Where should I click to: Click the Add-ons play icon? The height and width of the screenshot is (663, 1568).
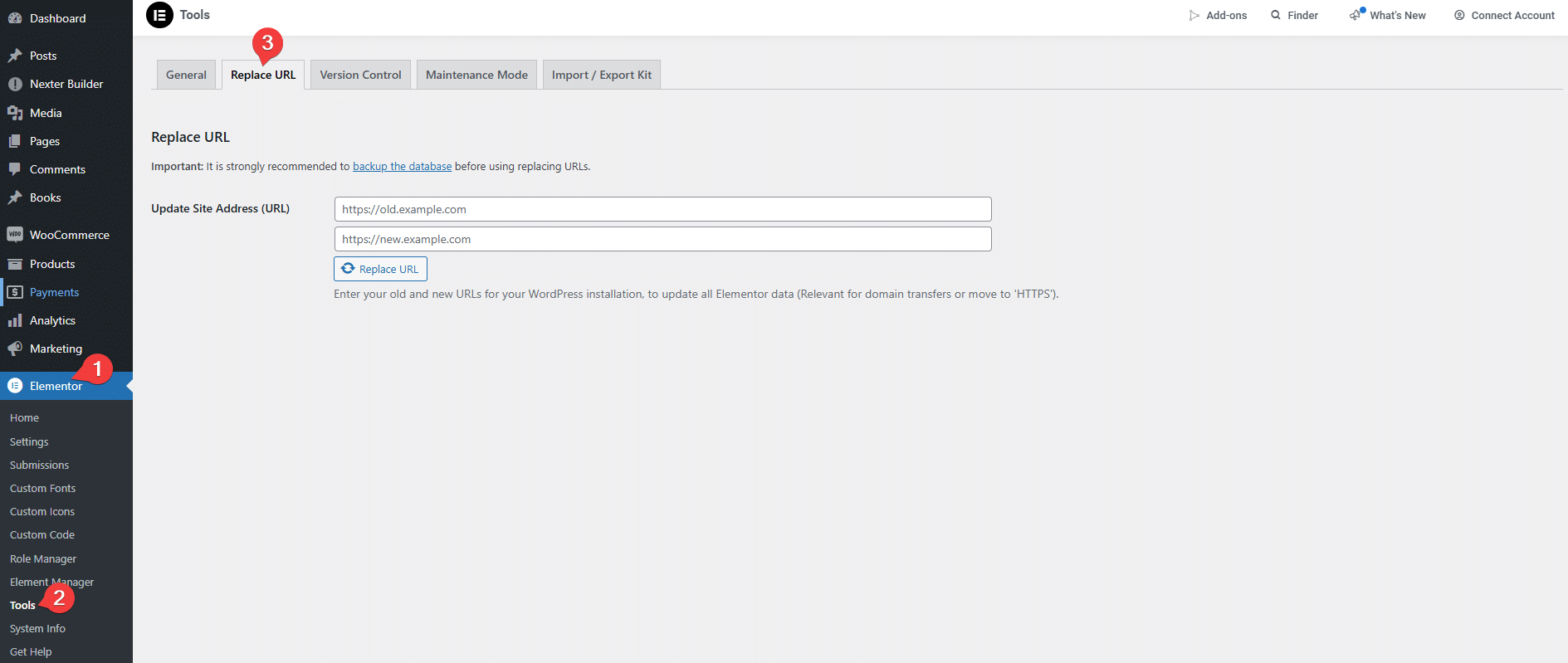(1194, 16)
